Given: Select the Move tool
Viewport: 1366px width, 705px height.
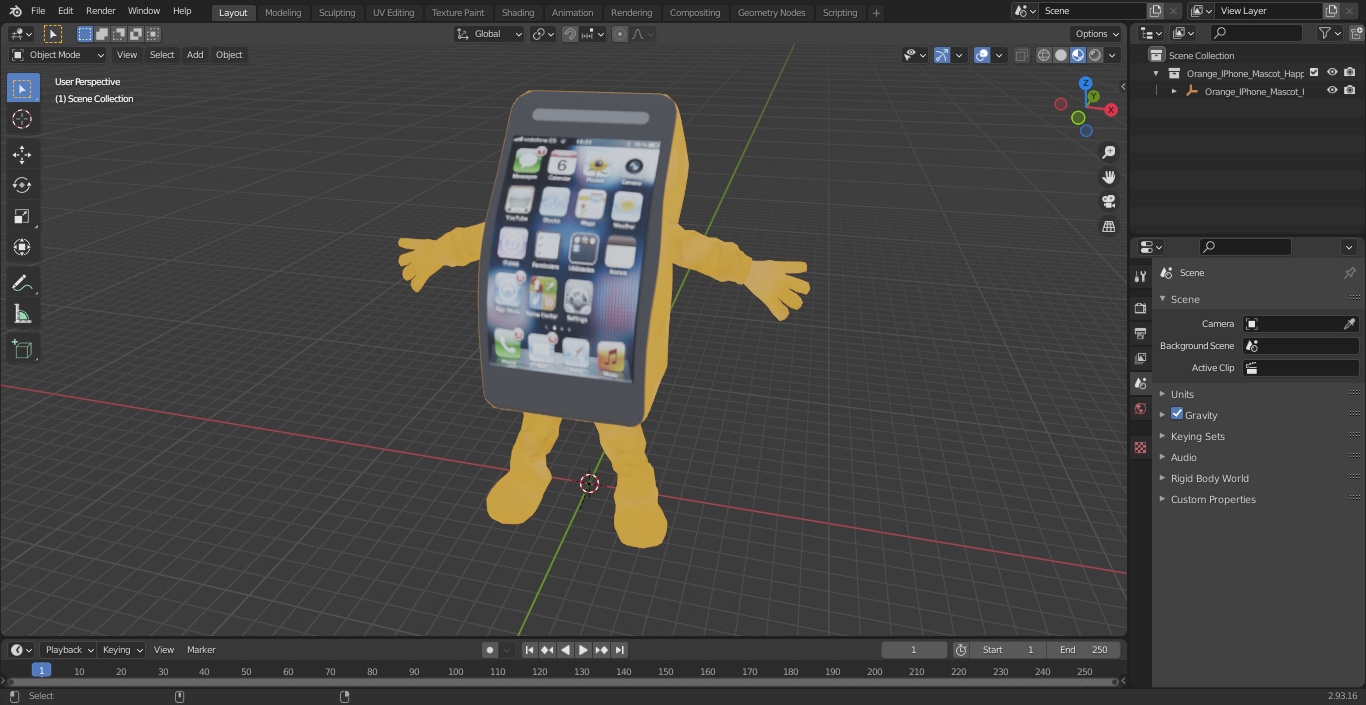Looking at the screenshot, I should pos(22,154).
